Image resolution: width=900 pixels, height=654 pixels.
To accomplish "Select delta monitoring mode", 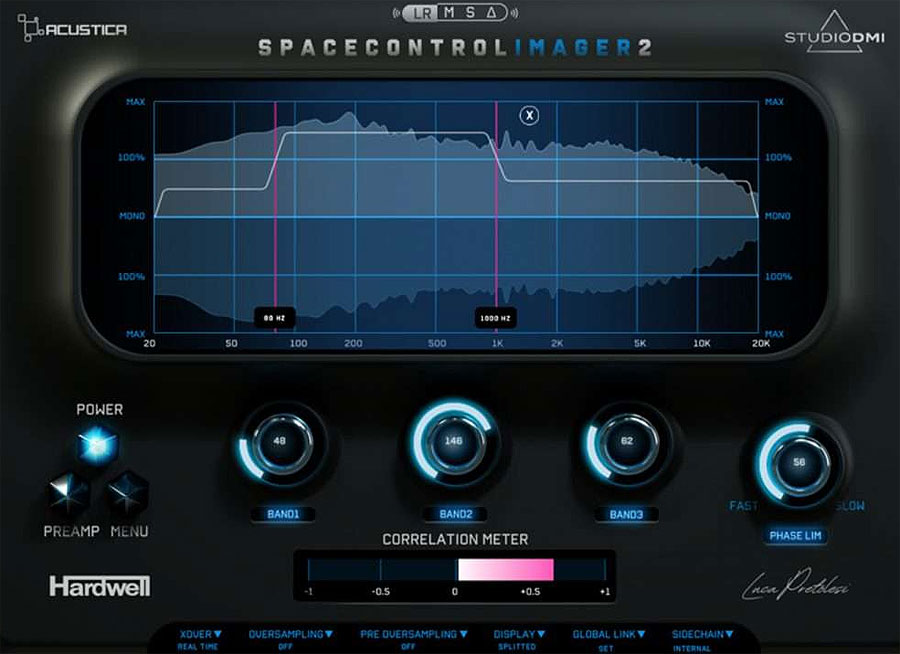I will click(x=491, y=13).
